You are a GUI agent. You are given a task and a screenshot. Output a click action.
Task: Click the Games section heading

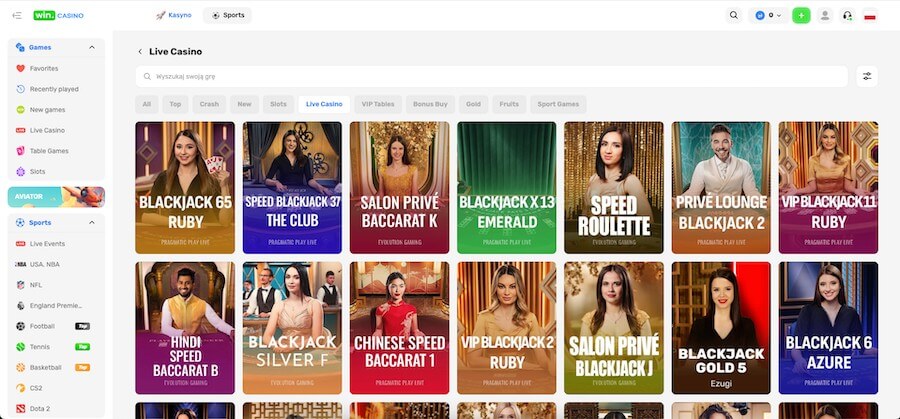(x=40, y=48)
